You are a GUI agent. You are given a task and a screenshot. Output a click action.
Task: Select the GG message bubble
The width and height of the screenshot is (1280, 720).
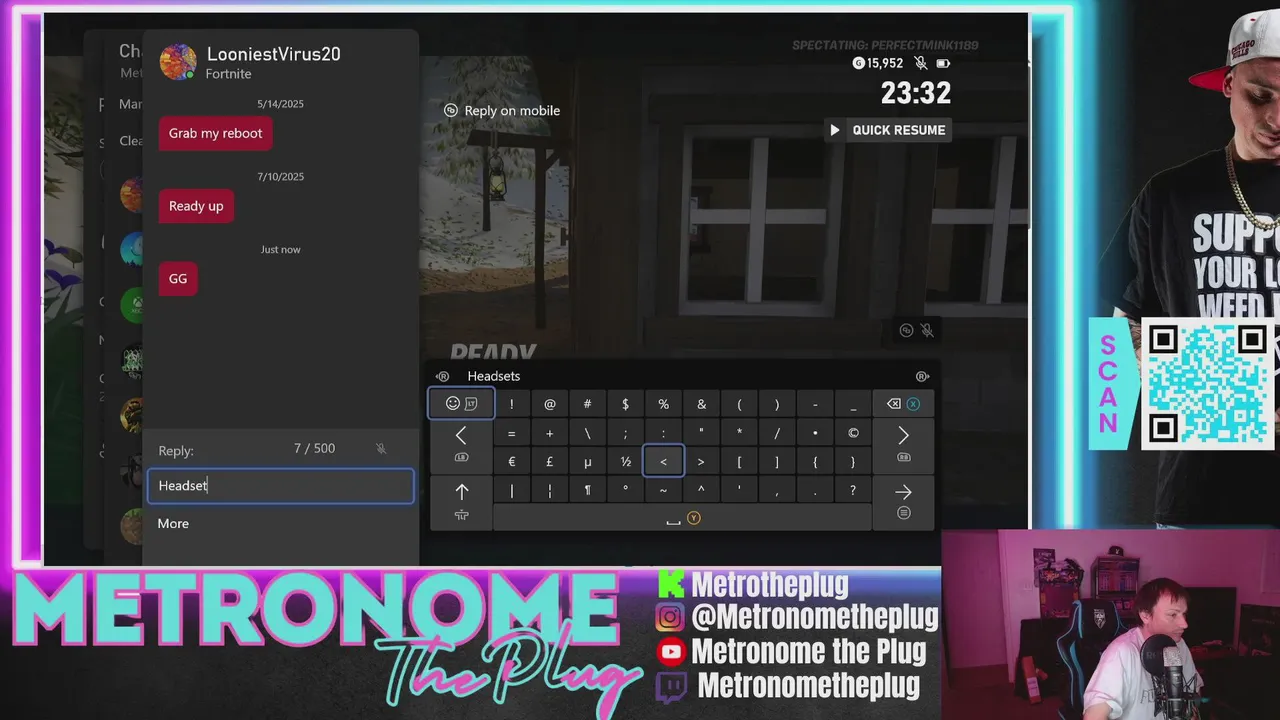pos(178,279)
